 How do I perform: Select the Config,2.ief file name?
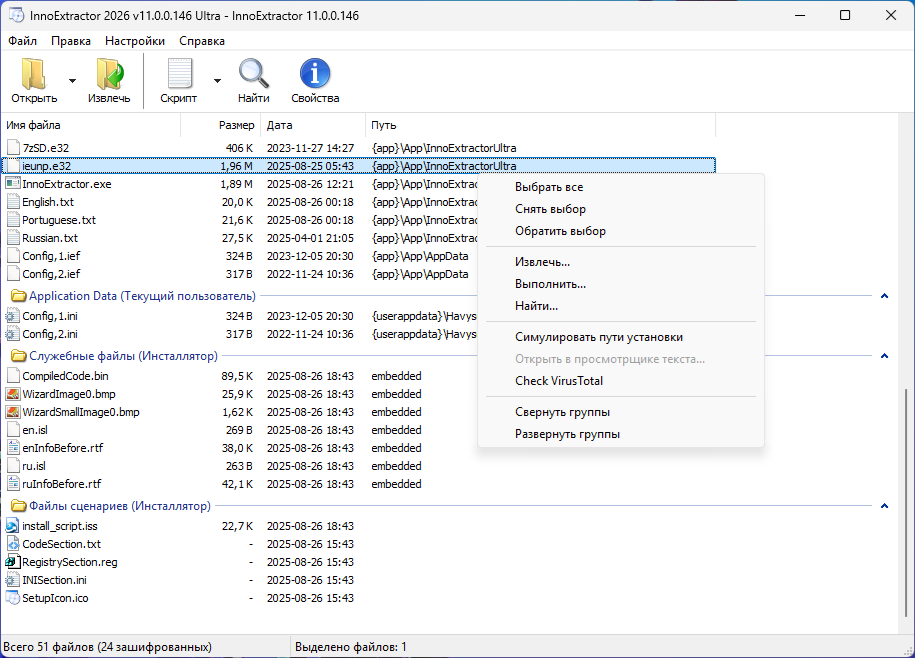coord(51,274)
